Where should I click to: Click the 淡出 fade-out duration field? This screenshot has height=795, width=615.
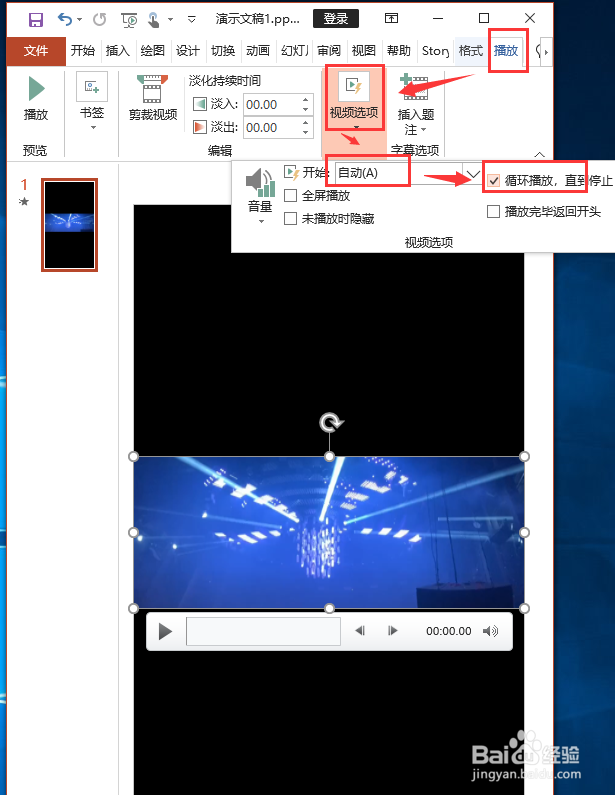(272, 127)
